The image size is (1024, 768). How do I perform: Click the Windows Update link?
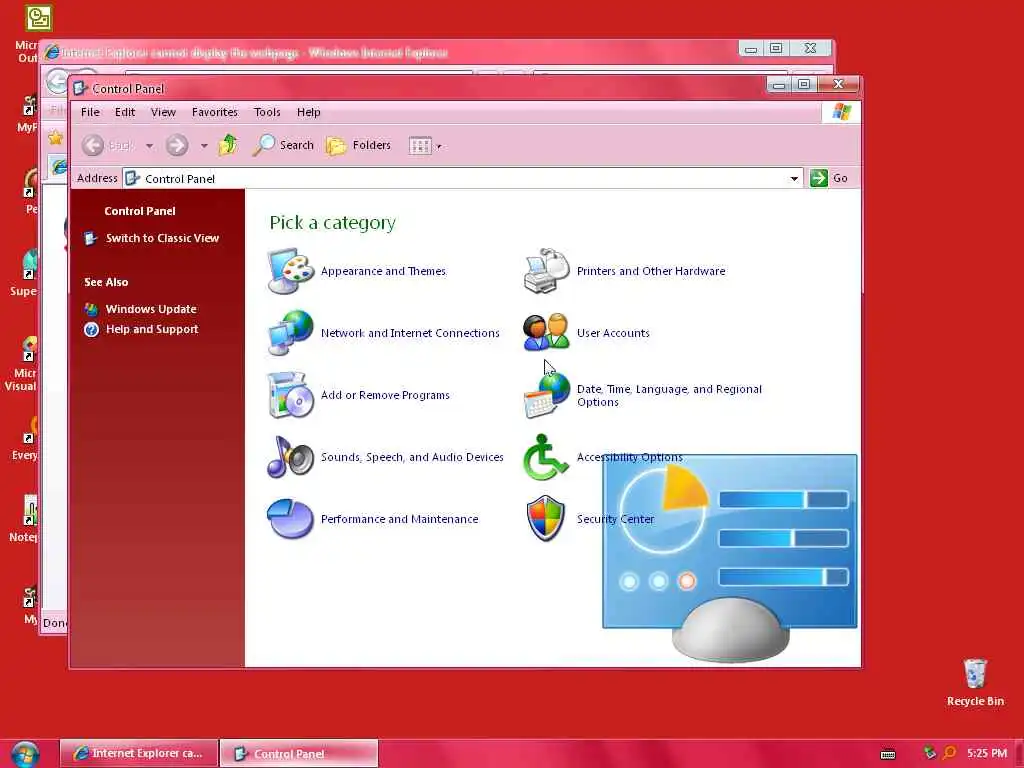151,309
